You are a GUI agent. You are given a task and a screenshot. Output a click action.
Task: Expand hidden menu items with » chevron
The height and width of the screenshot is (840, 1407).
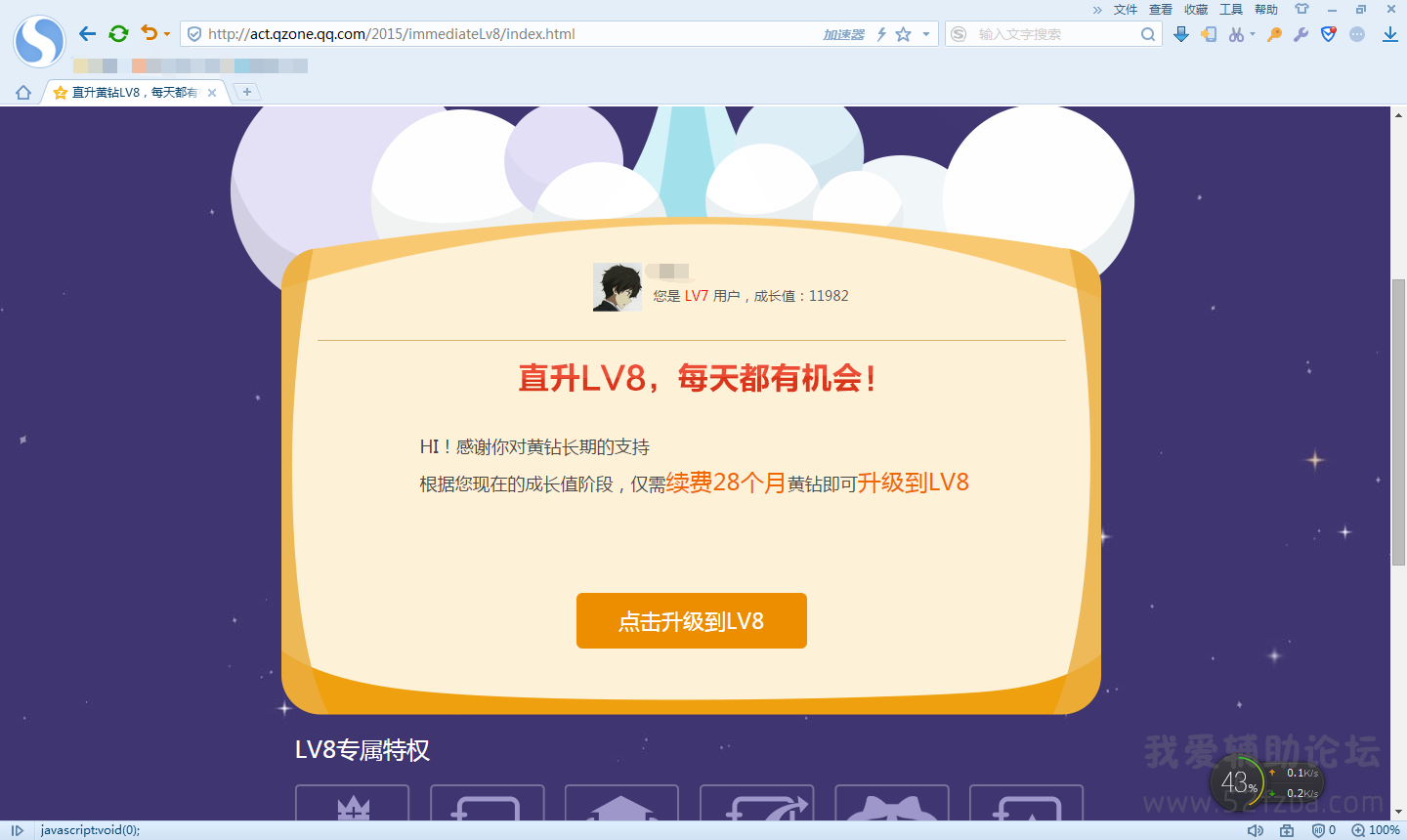pos(1097,10)
